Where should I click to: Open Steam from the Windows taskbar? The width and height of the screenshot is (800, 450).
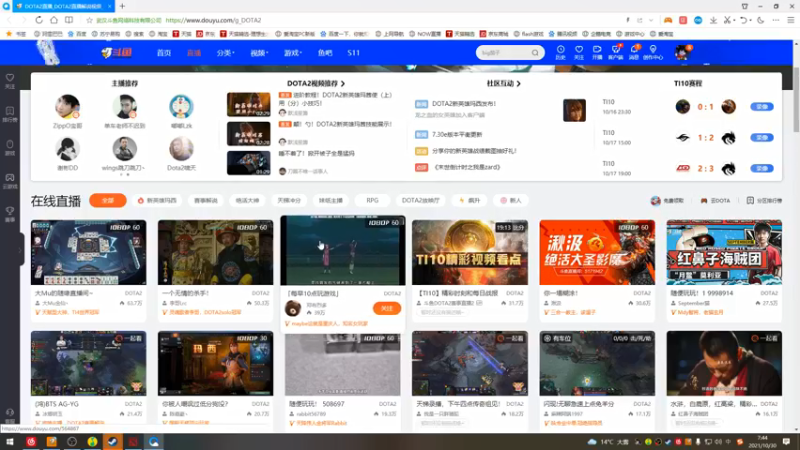[x=112, y=441]
